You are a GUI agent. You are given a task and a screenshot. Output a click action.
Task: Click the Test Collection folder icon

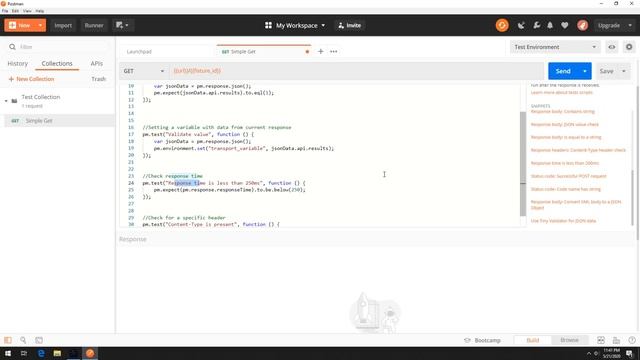pyautogui.click(x=15, y=101)
